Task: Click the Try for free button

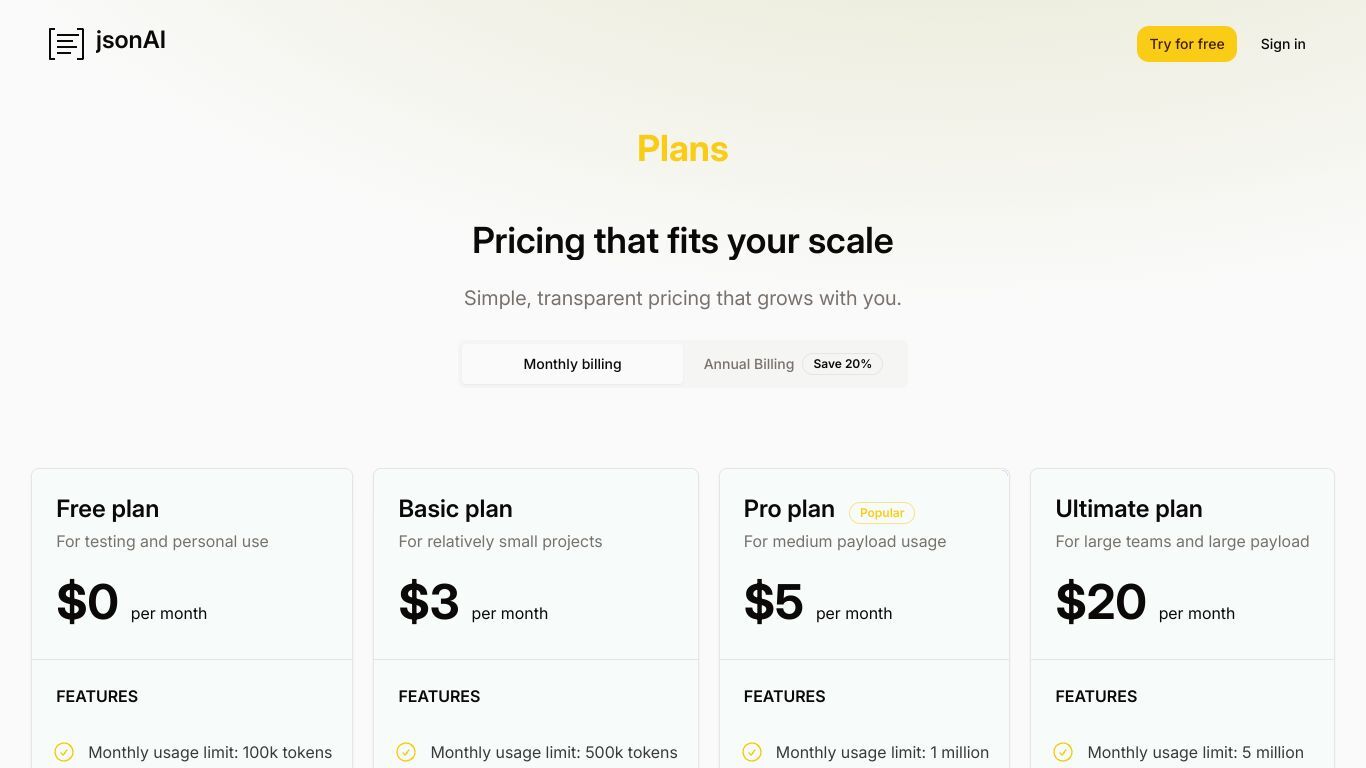Action: coord(1187,44)
